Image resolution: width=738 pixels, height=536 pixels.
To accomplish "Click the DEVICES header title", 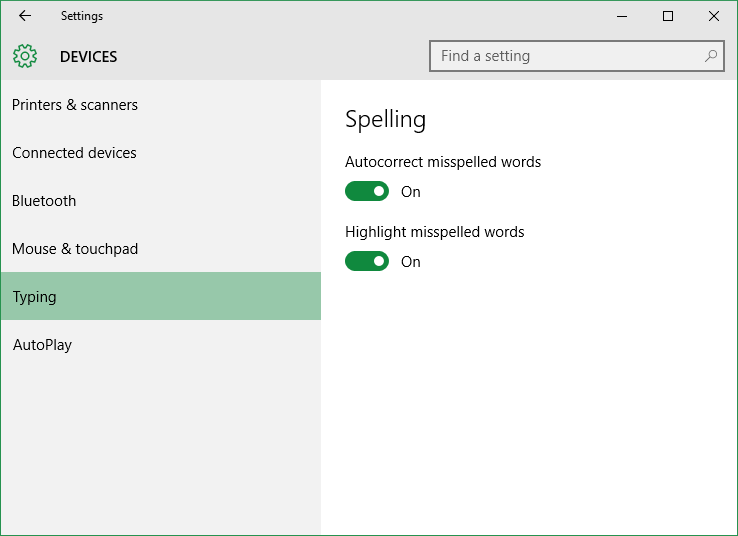I will click(x=88, y=56).
